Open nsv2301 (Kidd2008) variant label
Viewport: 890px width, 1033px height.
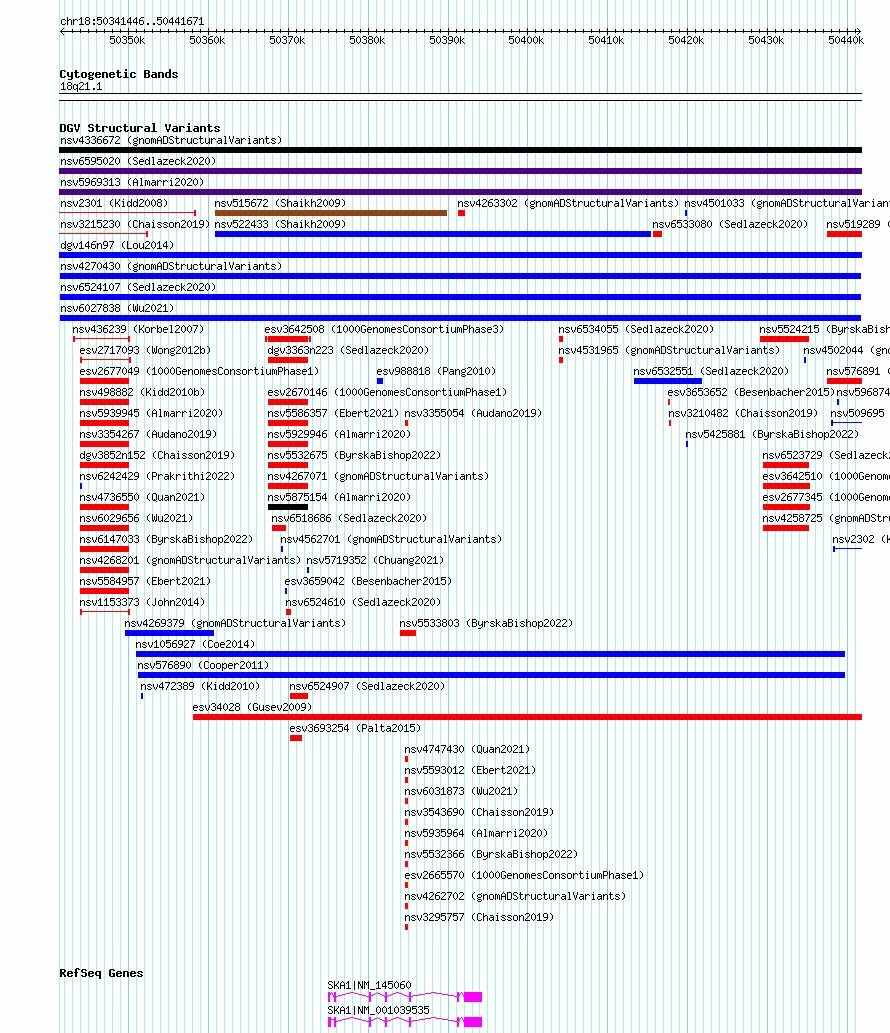click(114, 204)
